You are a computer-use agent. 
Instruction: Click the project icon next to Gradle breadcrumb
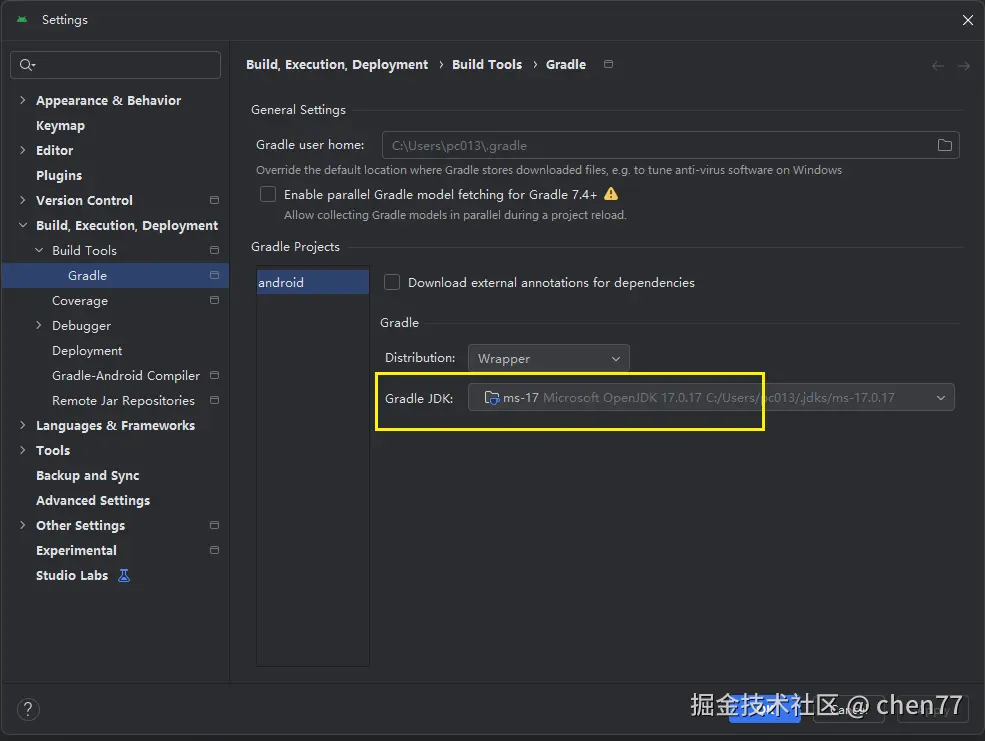(608, 64)
